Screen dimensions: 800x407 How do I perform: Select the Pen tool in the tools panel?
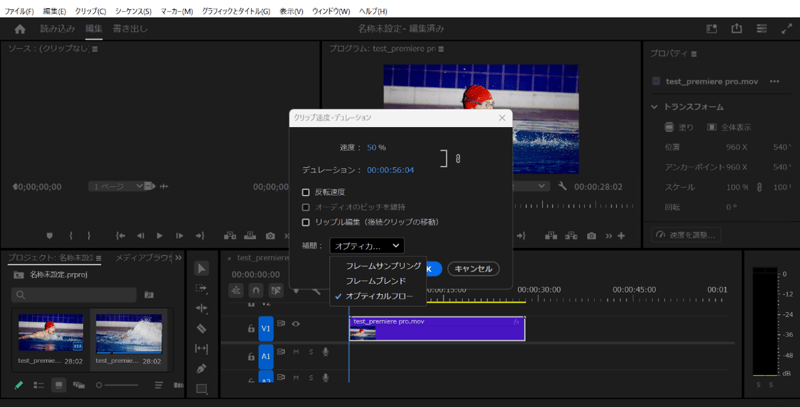pos(201,368)
